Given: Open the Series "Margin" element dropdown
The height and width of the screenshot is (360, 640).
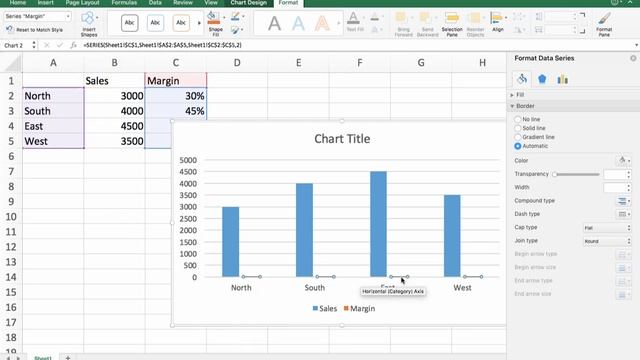Looking at the screenshot, I should [68, 16].
